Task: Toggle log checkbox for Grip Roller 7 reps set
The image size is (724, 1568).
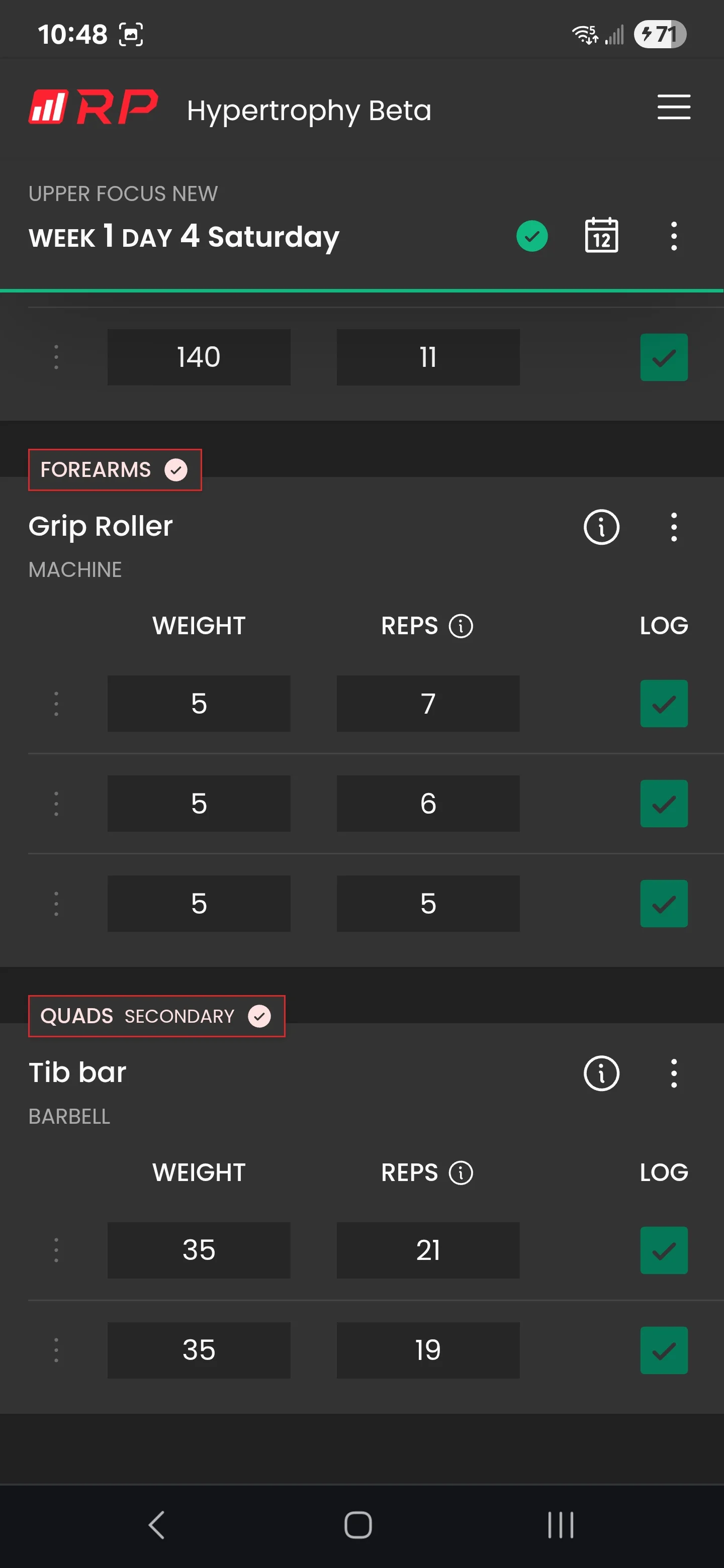Action: 664,704
